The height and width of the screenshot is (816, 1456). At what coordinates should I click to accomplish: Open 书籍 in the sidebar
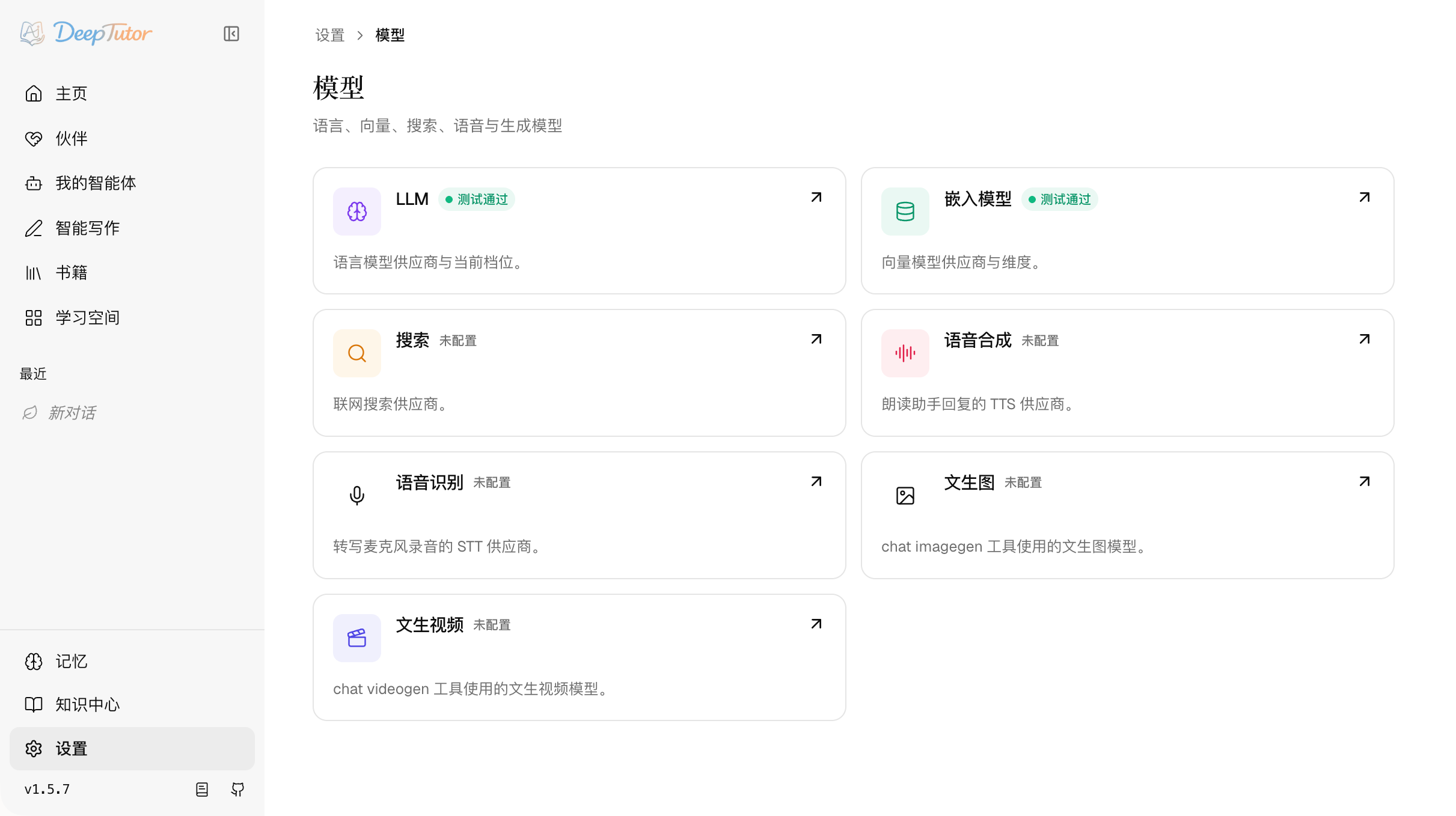132,273
